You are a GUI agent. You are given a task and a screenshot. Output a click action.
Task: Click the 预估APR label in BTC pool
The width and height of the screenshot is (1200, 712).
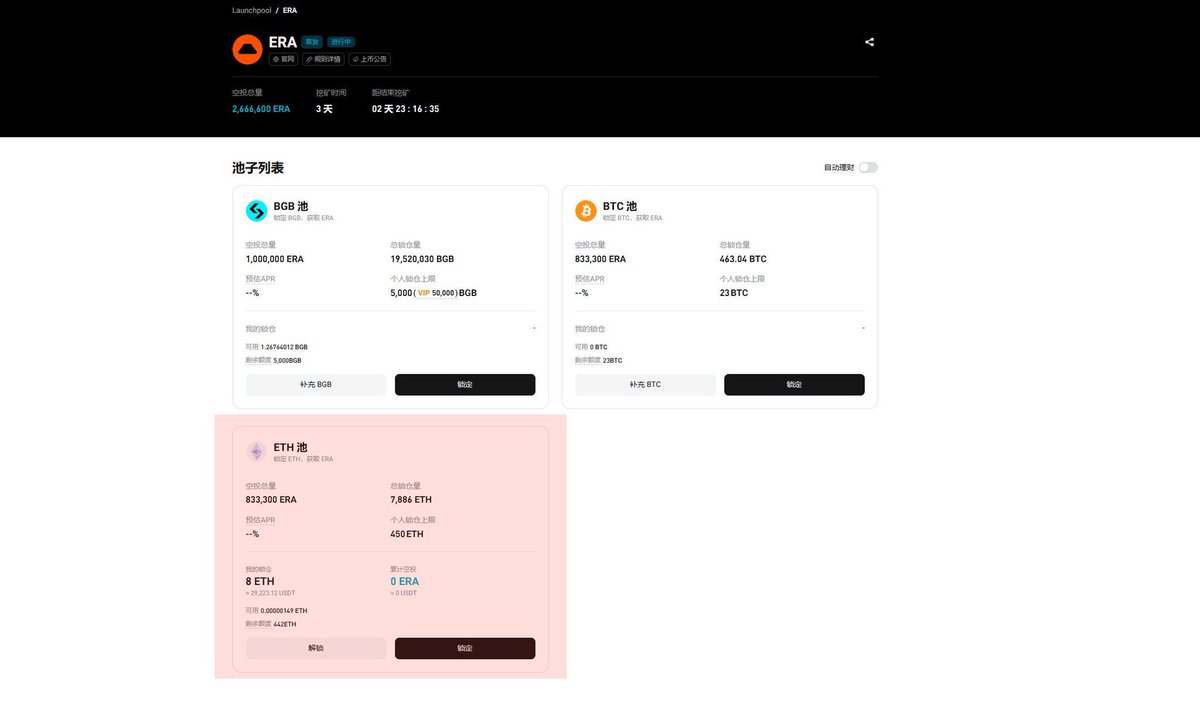[590, 279]
